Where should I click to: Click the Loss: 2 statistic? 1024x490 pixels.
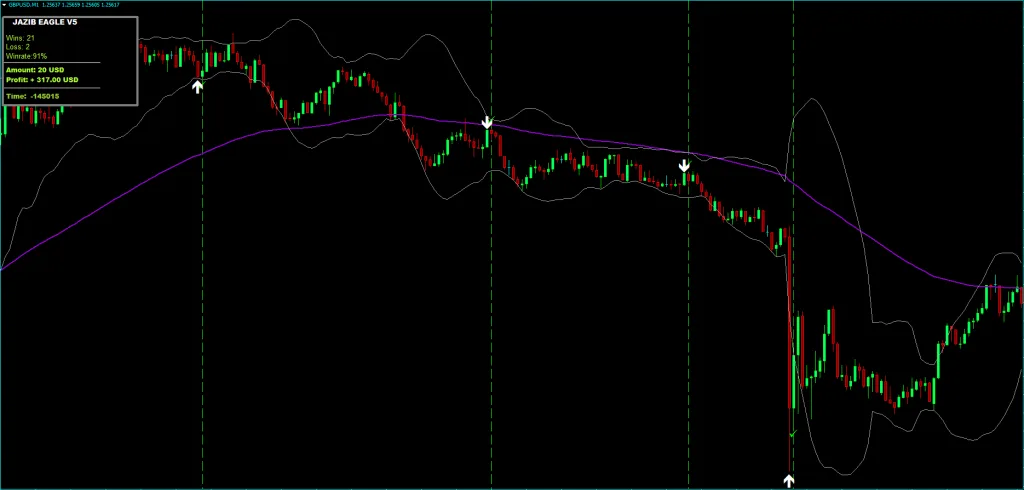[18, 48]
